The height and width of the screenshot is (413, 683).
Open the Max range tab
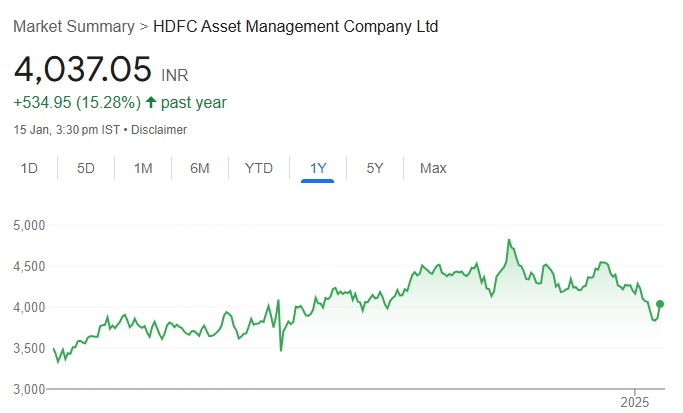[433, 168]
